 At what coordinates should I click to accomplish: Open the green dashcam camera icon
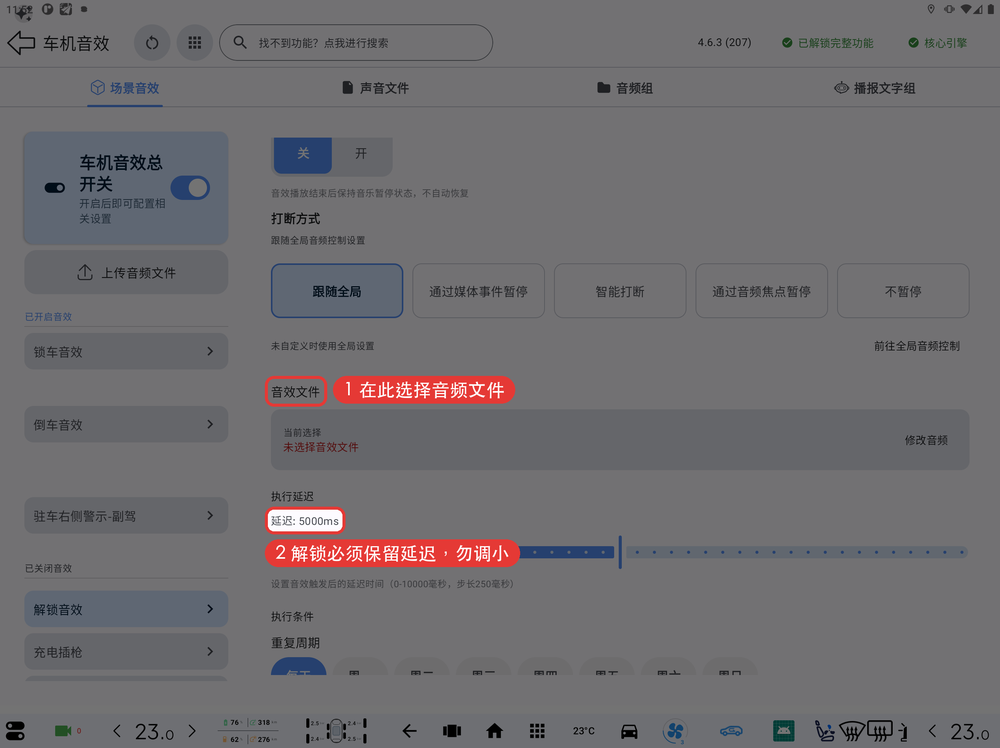coord(63,731)
